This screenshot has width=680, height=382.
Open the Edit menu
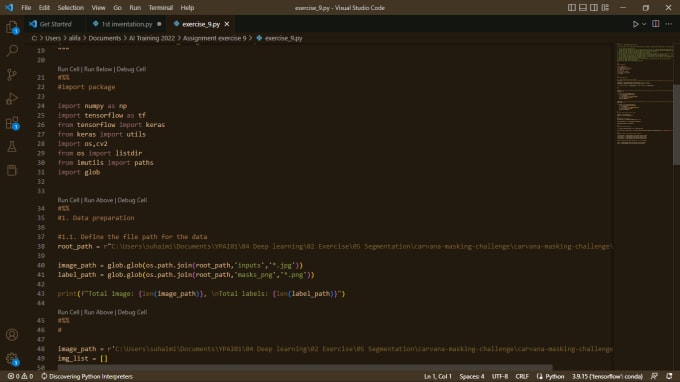coord(44,8)
